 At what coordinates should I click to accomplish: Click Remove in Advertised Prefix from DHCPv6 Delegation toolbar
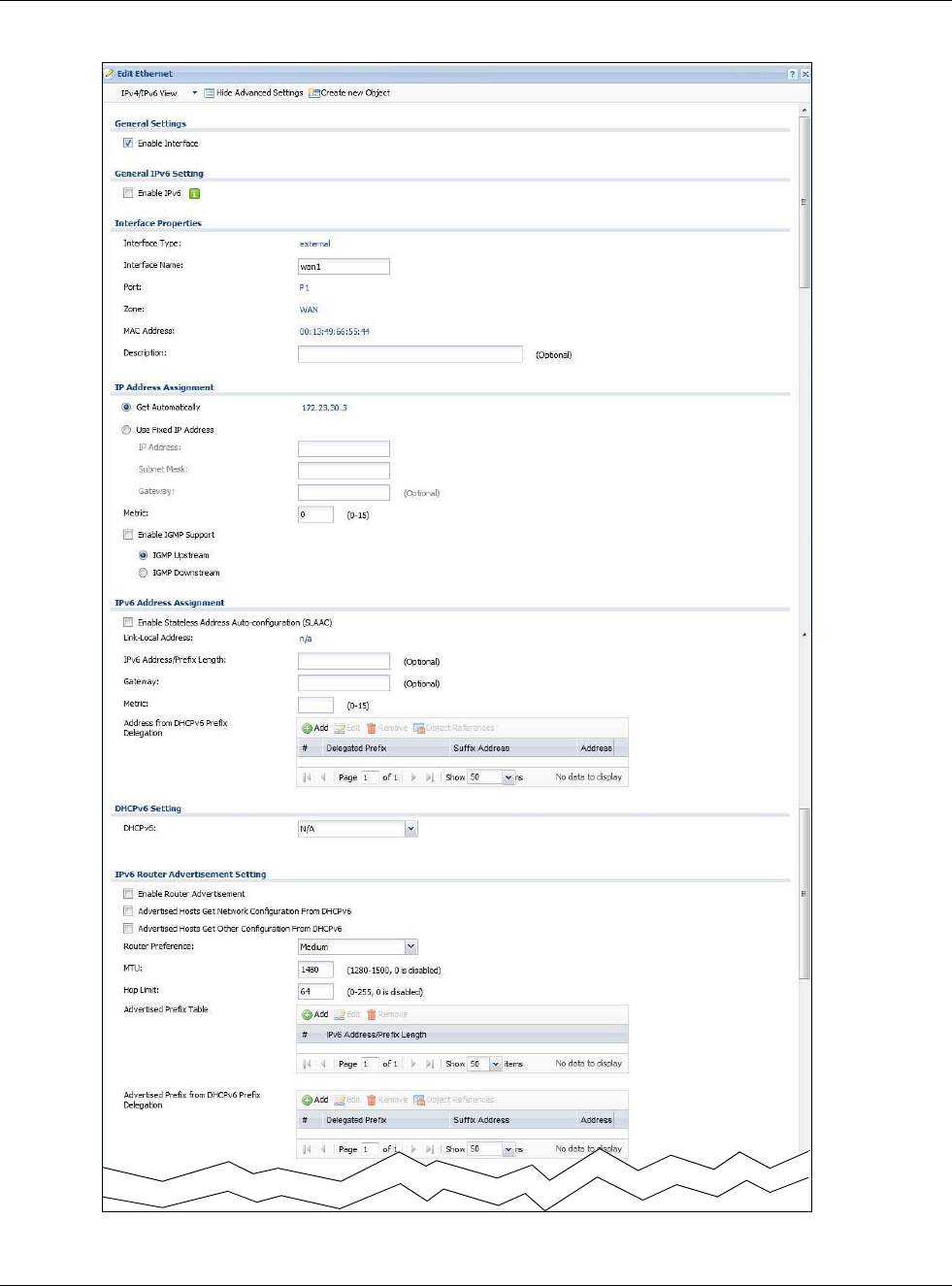(387, 1100)
